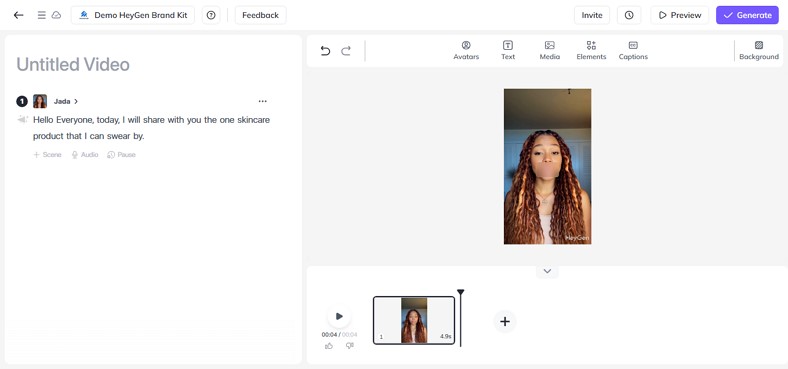Redo the last action

[x=346, y=51]
